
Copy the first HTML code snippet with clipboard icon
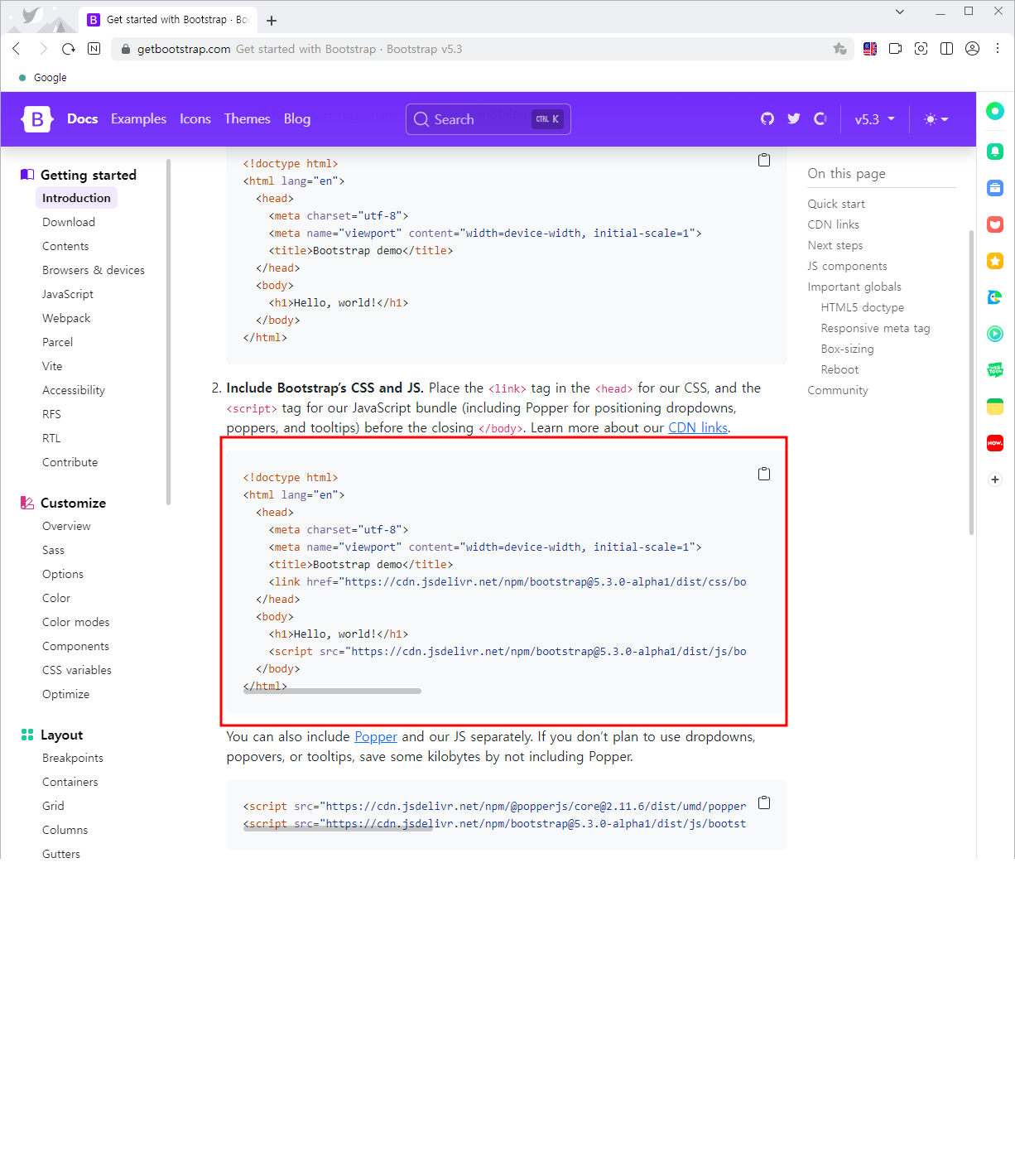click(x=764, y=160)
